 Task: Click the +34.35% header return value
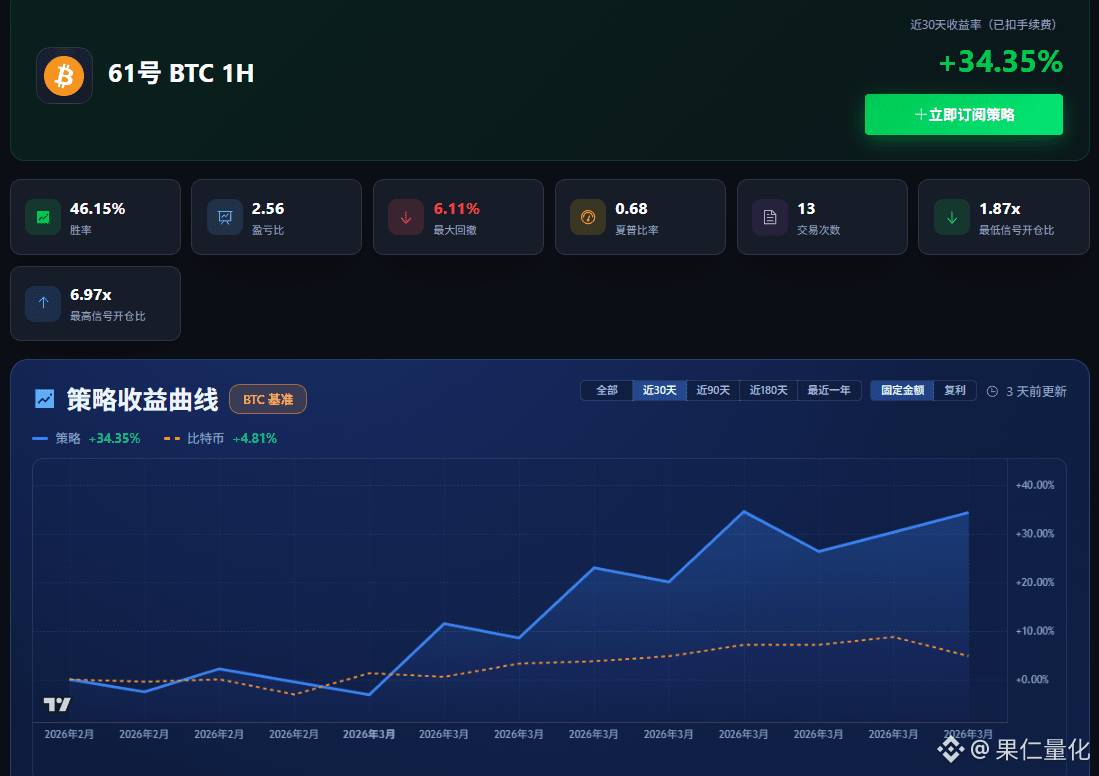pos(1001,62)
